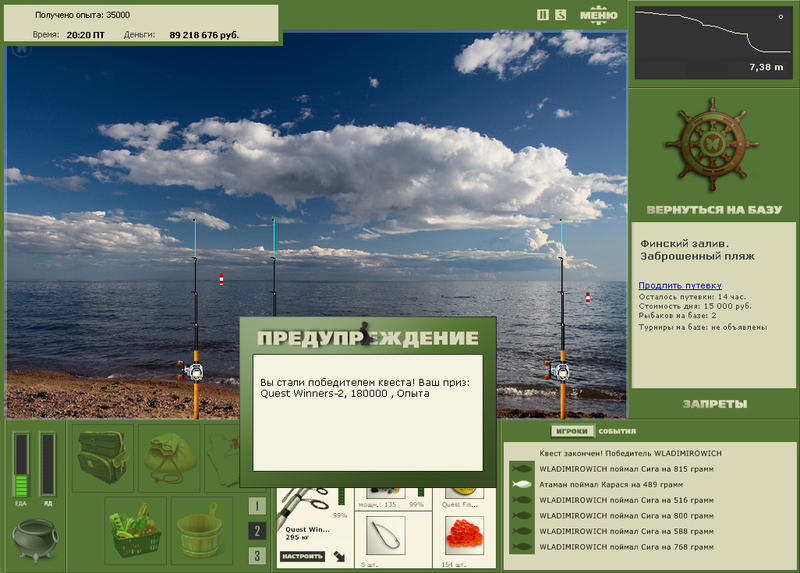Open the food basket icon
The image size is (800, 573).
(136, 530)
